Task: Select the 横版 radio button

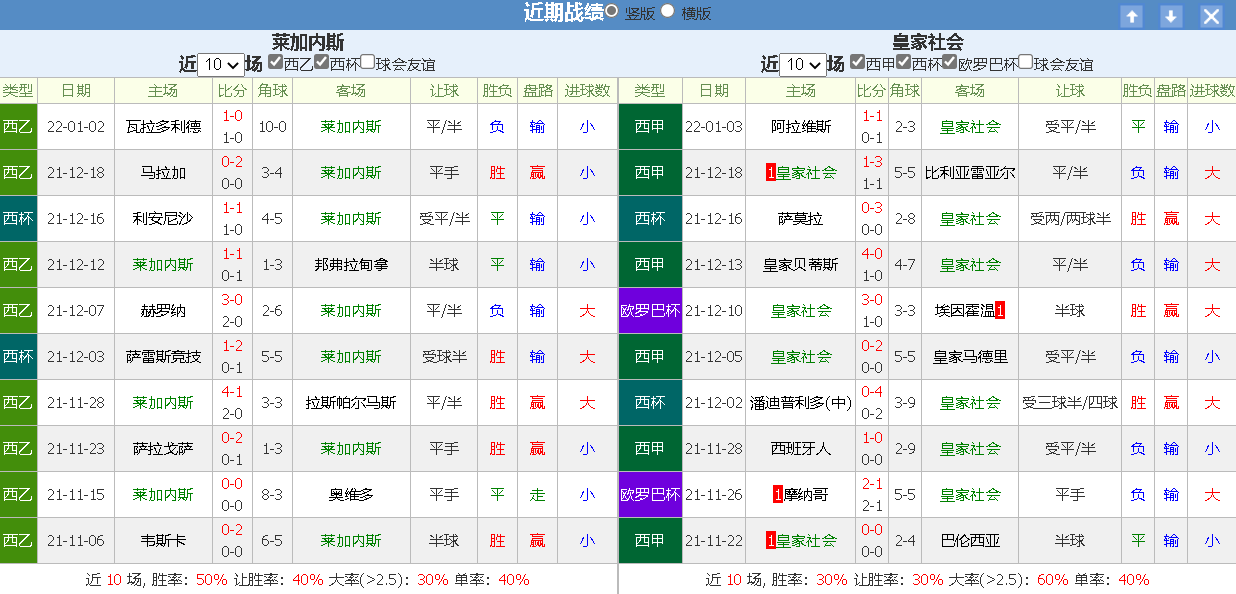Action: tap(668, 11)
